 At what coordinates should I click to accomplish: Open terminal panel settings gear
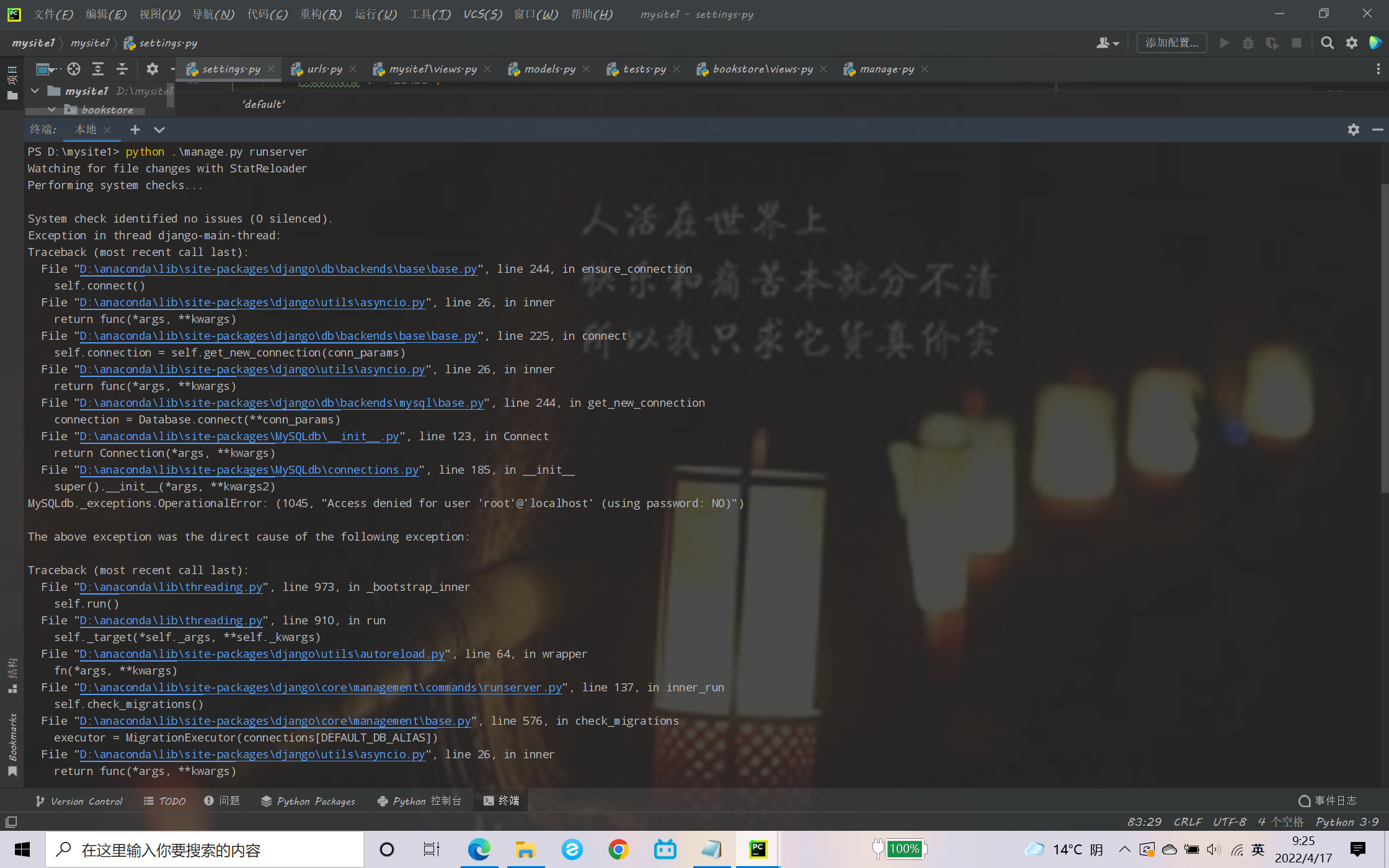1353,130
